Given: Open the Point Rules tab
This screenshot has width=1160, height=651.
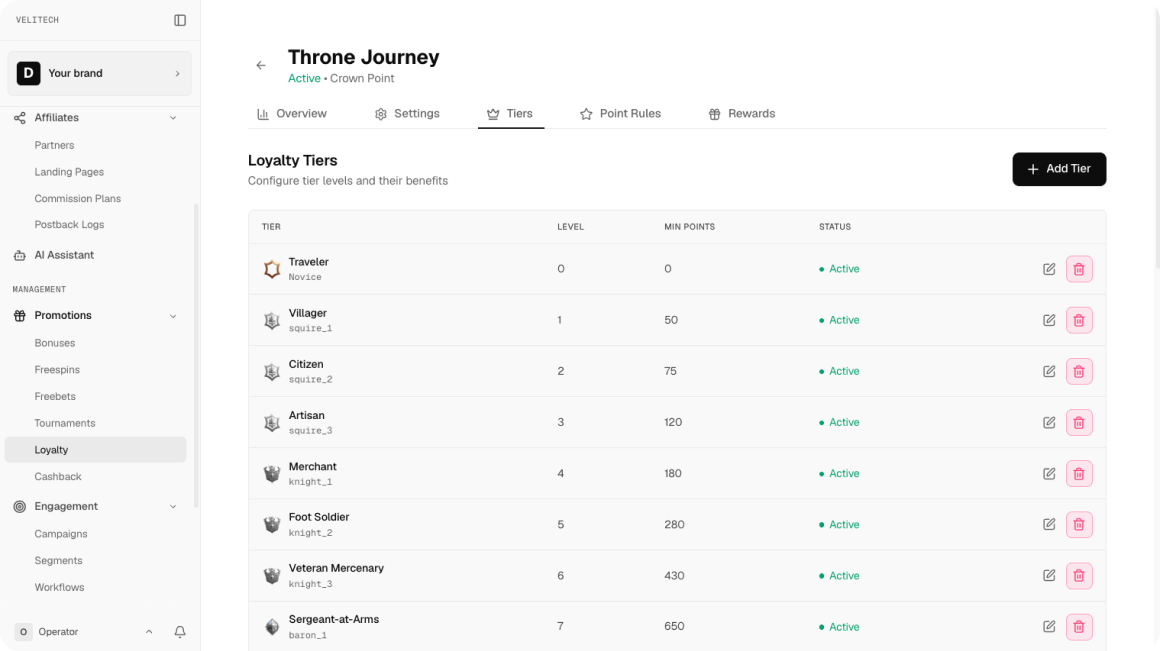Looking at the screenshot, I should (620, 114).
